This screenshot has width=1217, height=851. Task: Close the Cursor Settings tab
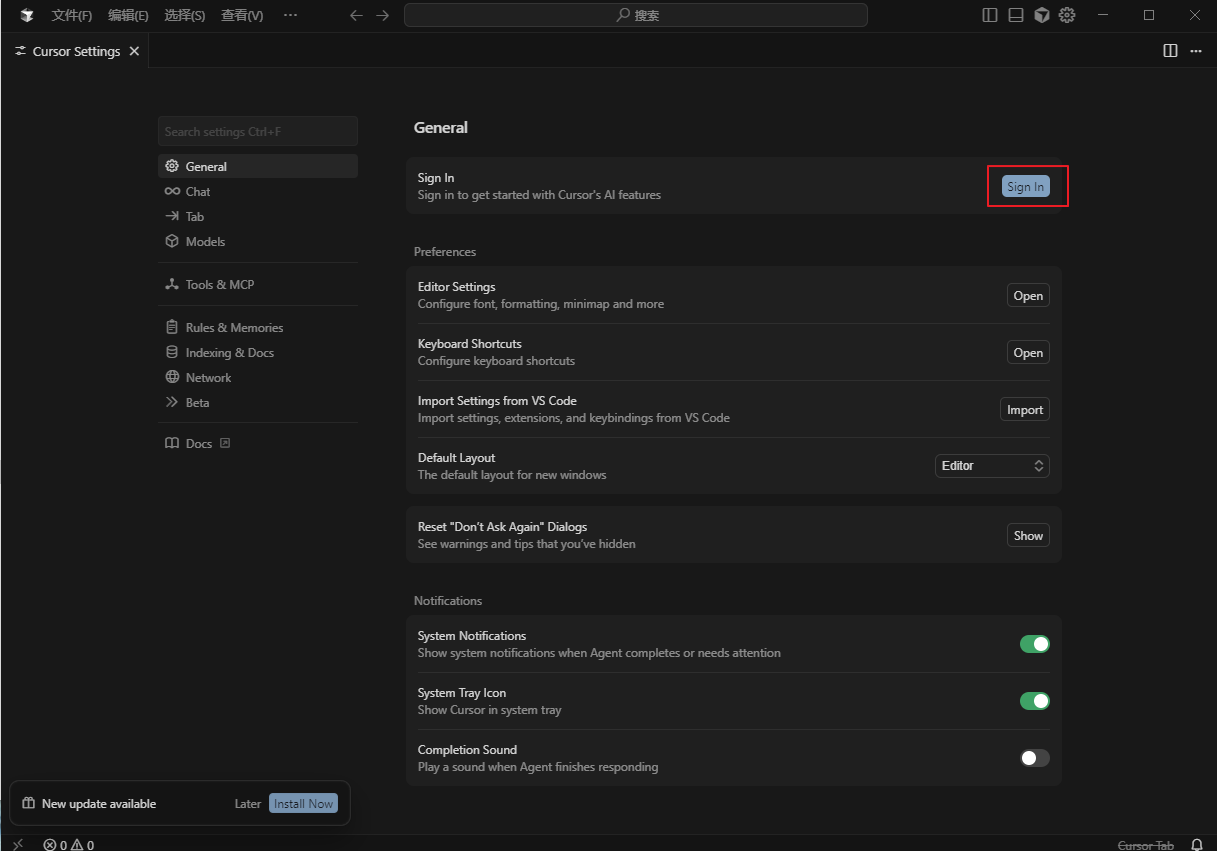click(134, 51)
